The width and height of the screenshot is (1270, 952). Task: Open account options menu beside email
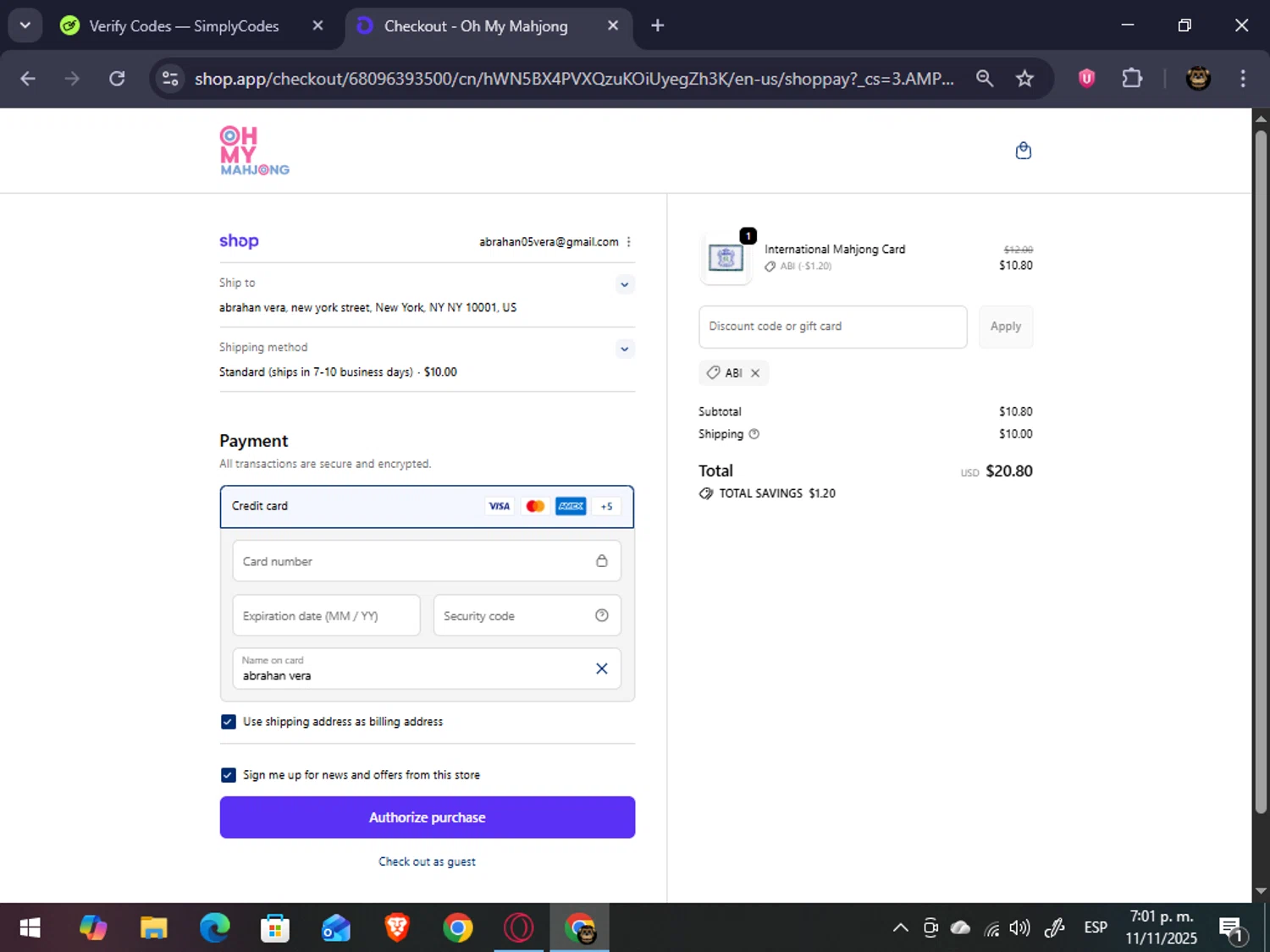coord(628,242)
